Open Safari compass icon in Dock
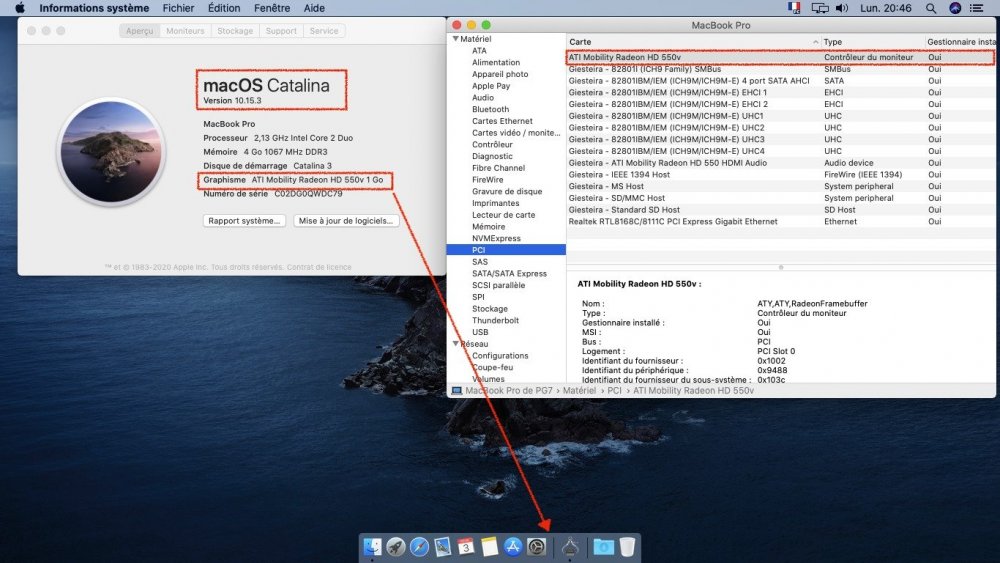 click(419, 546)
